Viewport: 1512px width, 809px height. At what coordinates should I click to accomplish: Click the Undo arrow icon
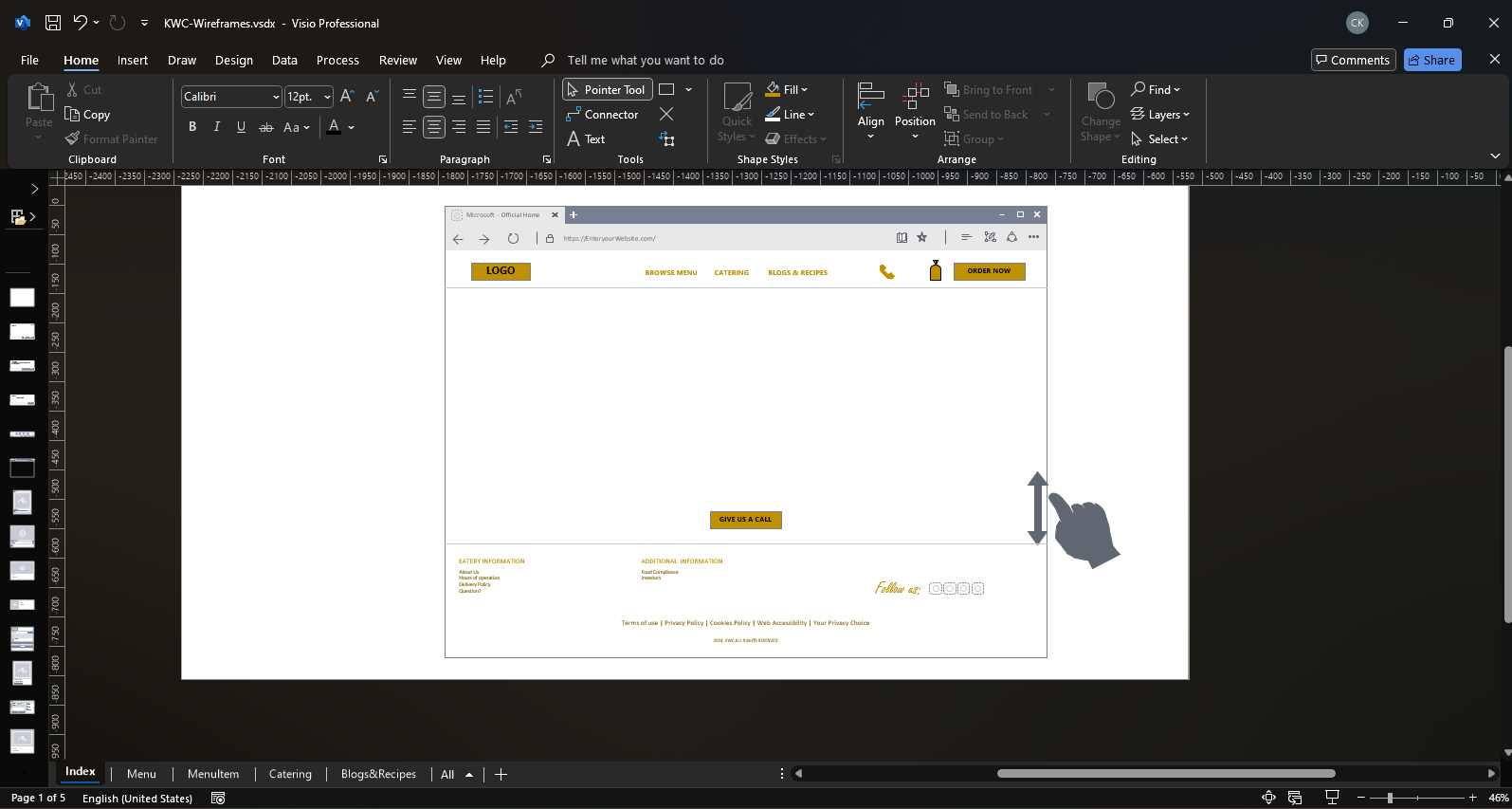(81, 23)
